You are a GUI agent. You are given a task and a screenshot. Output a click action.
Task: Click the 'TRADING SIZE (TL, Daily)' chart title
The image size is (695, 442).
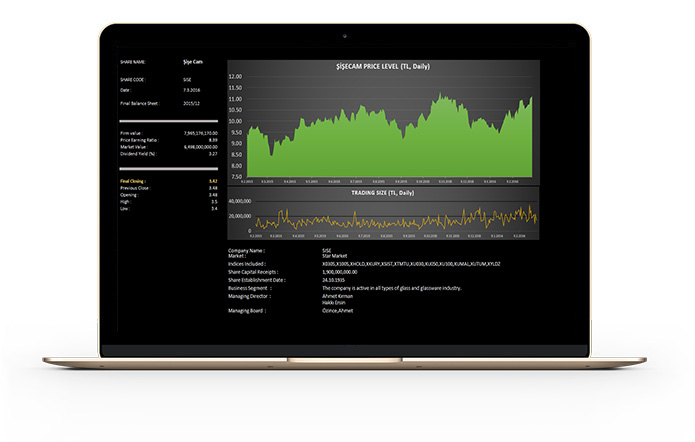(x=383, y=193)
